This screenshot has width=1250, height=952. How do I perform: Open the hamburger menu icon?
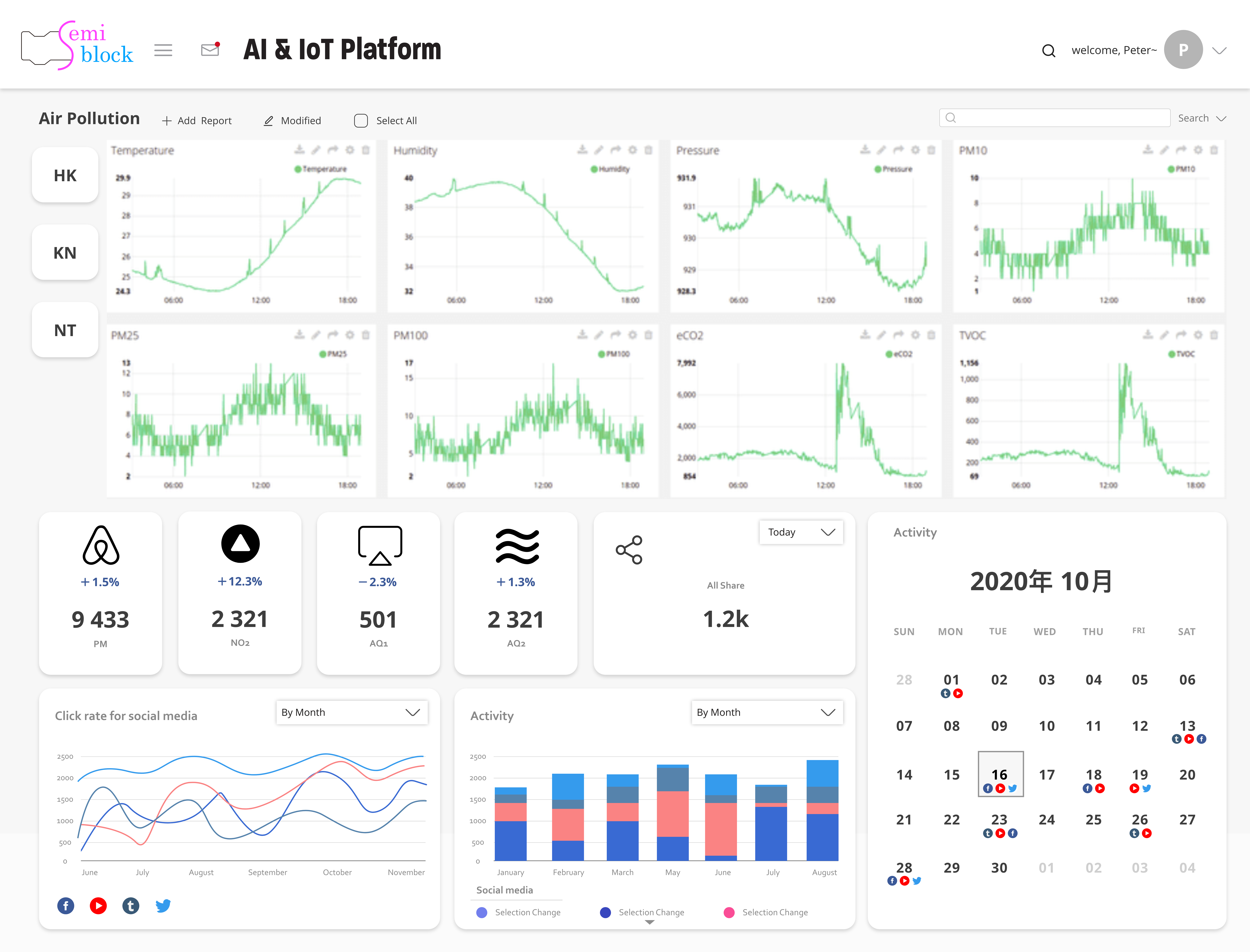tap(163, 50)
